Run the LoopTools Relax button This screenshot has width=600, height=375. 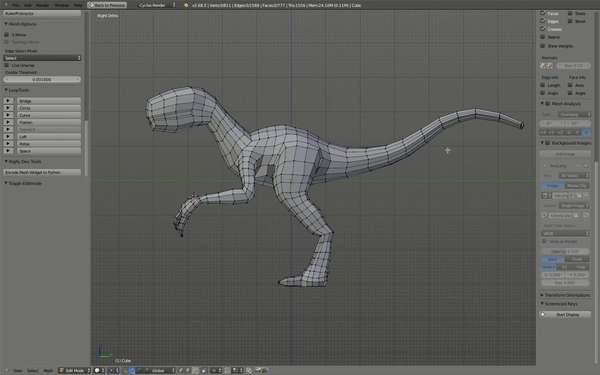[49, 144]
